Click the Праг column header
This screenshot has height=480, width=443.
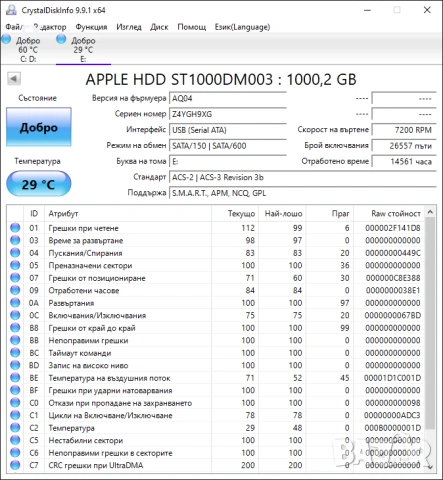coord(330,213)
